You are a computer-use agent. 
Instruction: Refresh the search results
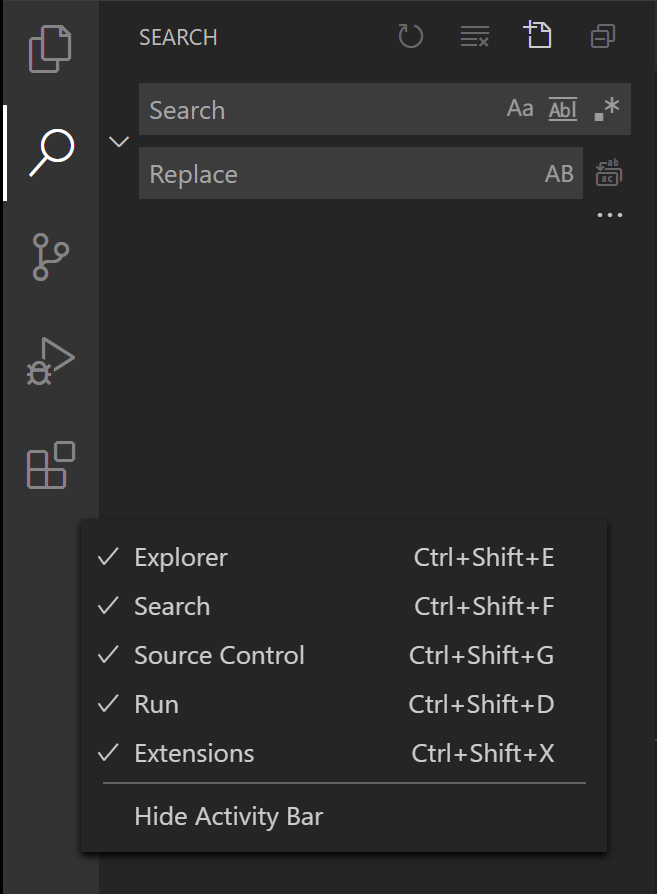[x=410, y=36]
